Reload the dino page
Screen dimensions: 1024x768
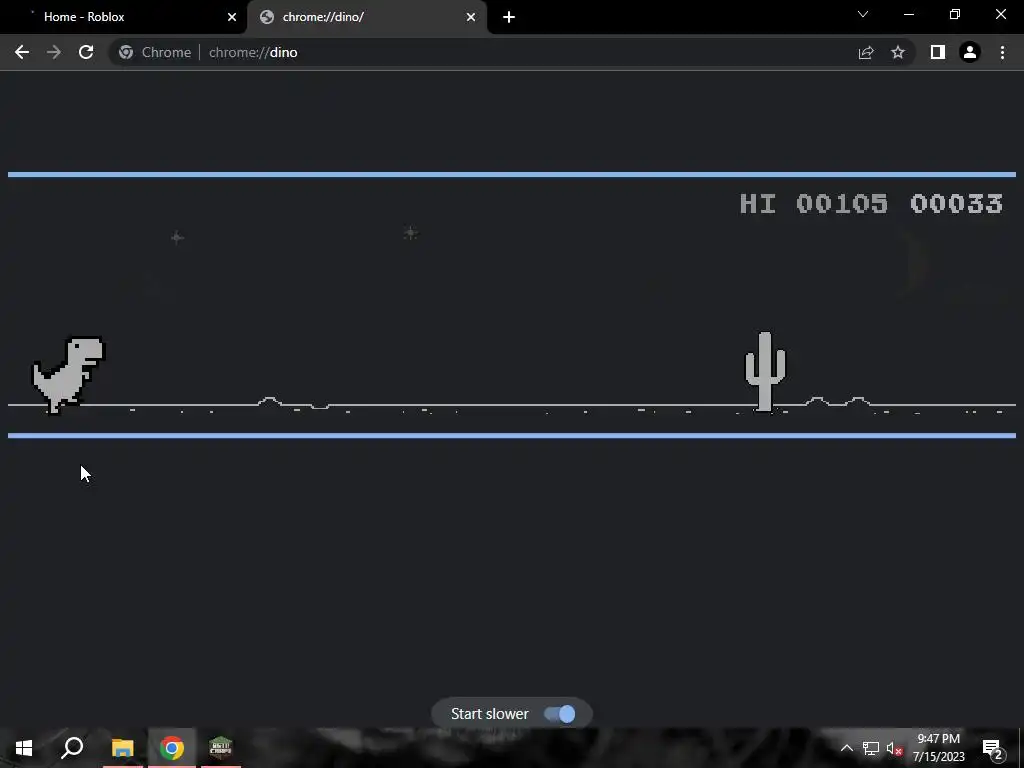tap(86, 52)
